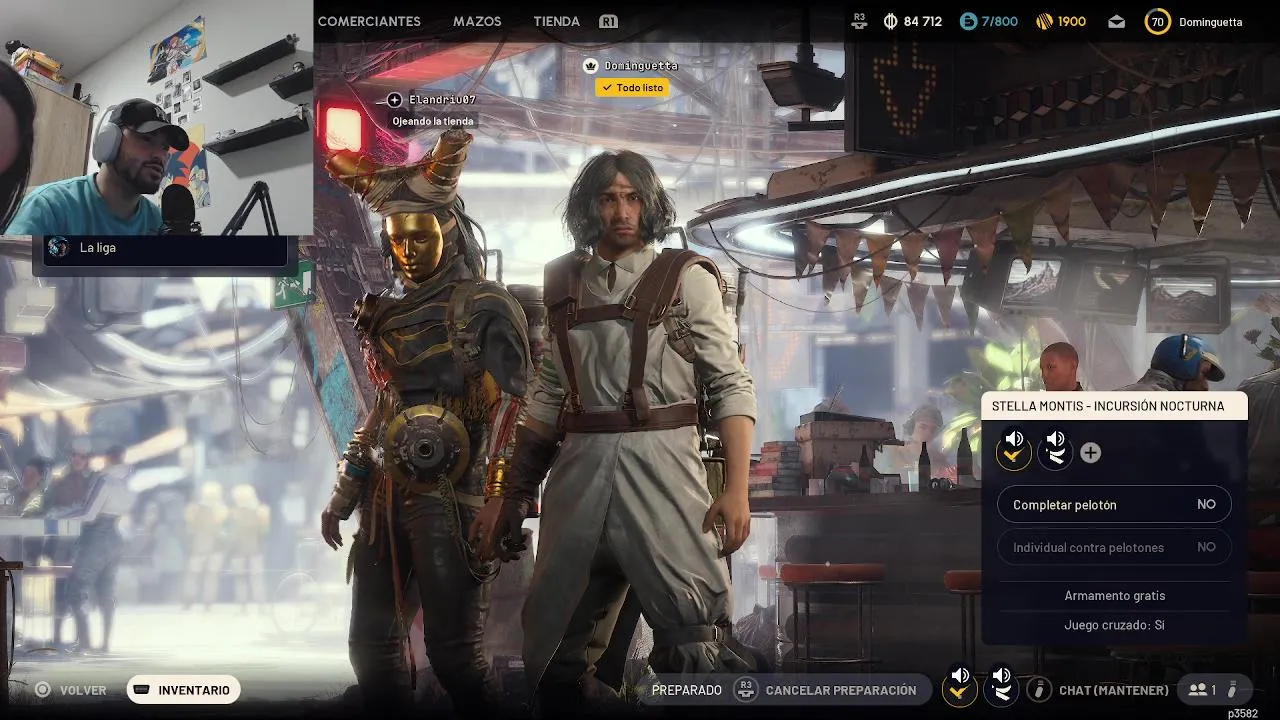Toggle the second player's voice speaker in bottom bar

coord(1001,675)
